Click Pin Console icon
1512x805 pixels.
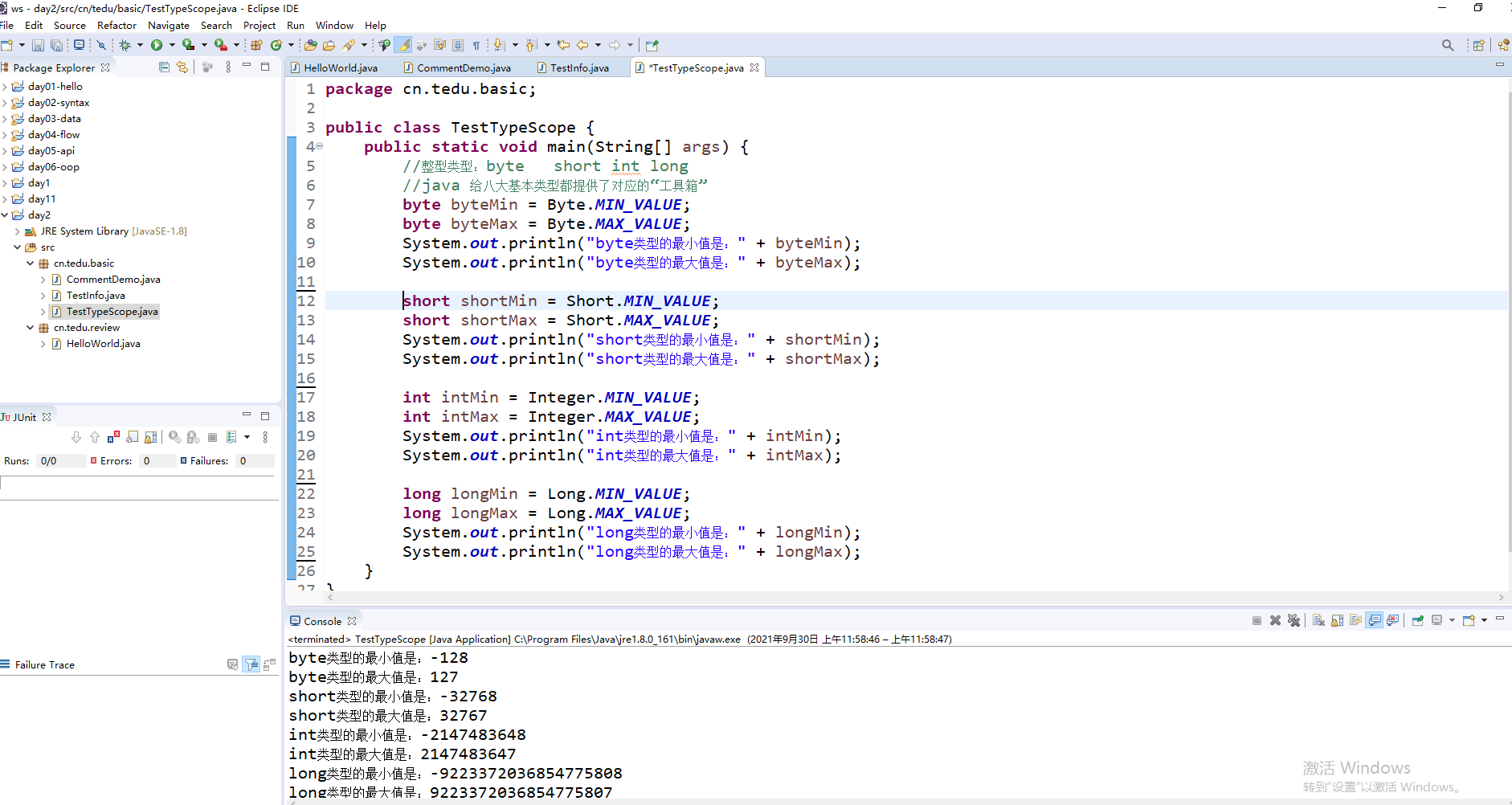pos(1418,620)
